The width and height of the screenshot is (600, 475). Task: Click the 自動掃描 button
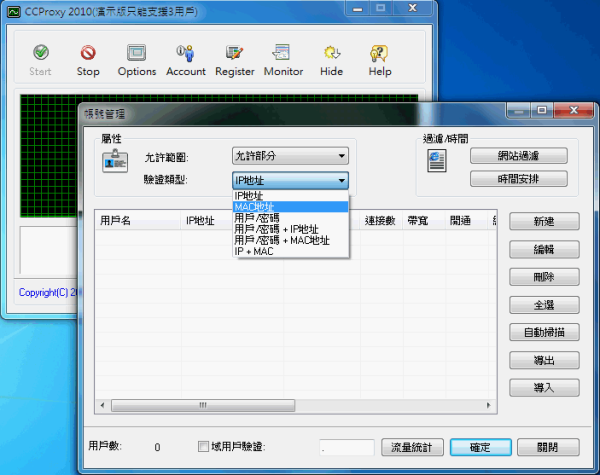click(x=544, y=332)
